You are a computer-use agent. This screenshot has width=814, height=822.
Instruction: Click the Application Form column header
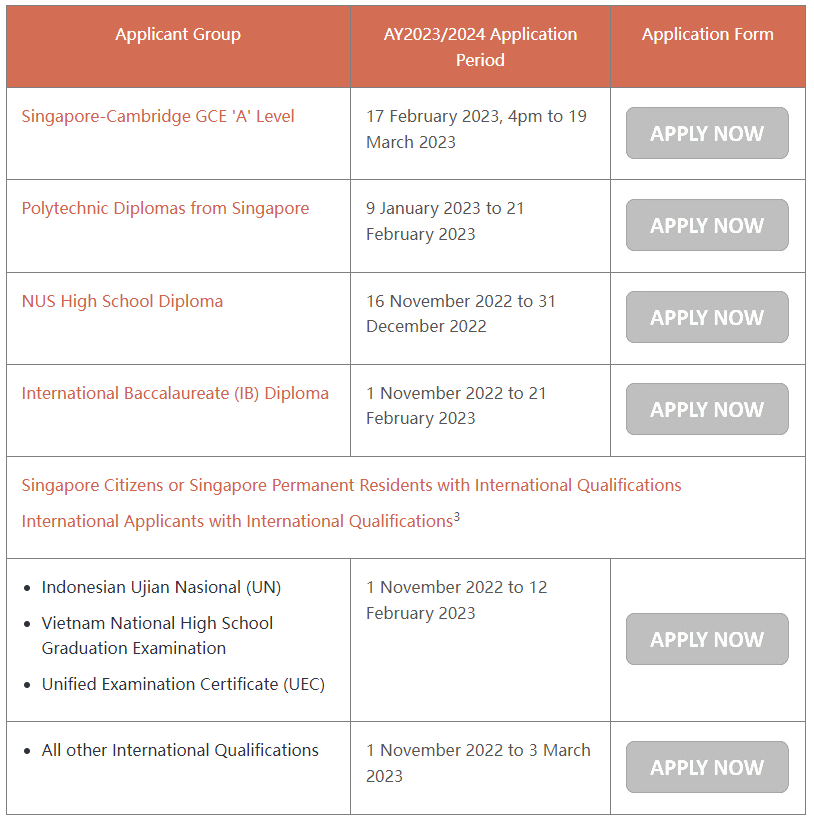click(x=707, y=34)
